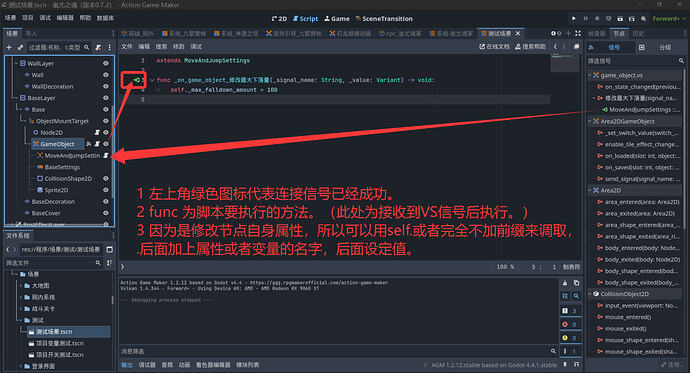The width and height of the screenshot is (690, 373).
Task: Open the 项目 menu
Action: pos(27,18)
